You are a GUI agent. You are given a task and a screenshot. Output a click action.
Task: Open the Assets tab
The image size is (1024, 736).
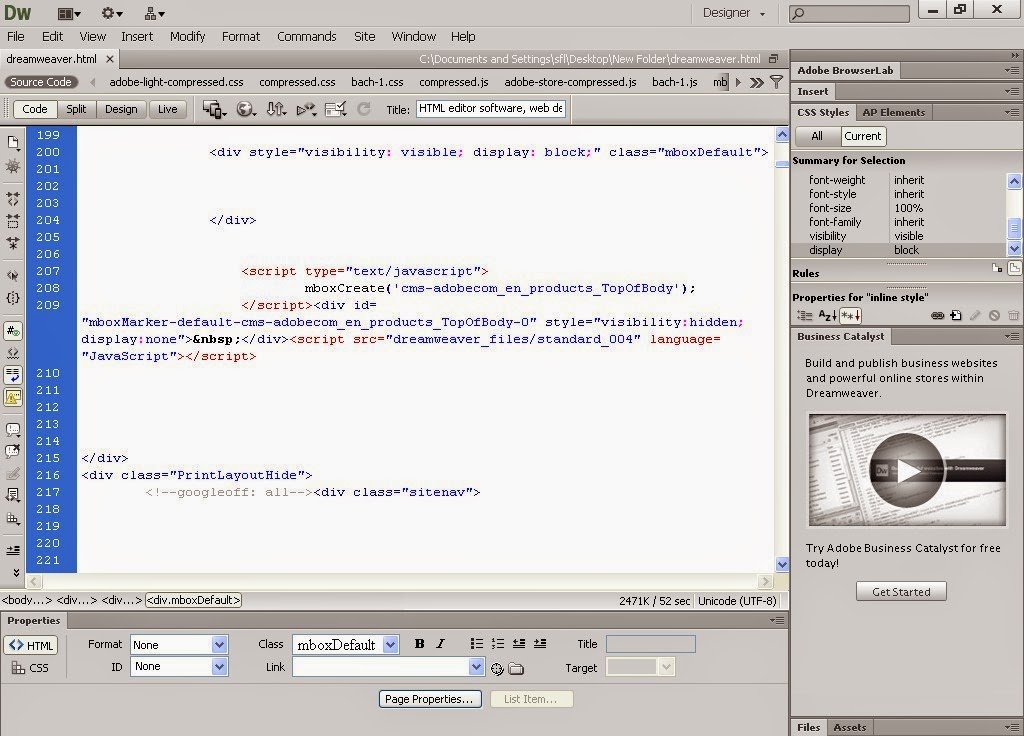tap(849, 727)
